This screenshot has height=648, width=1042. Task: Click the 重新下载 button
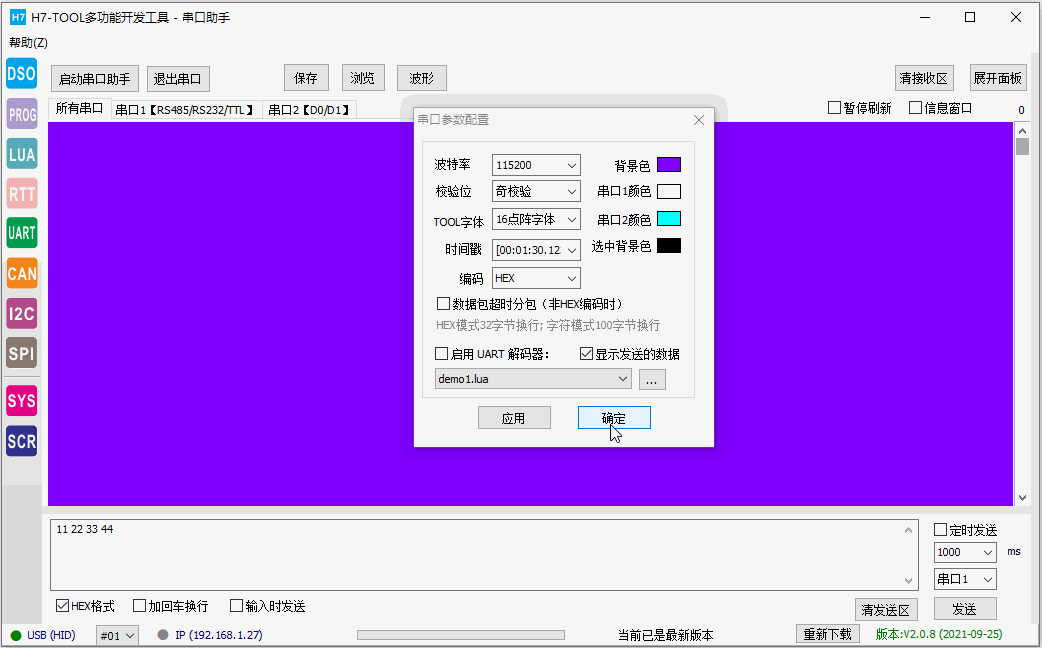click(x=827, y=634)
